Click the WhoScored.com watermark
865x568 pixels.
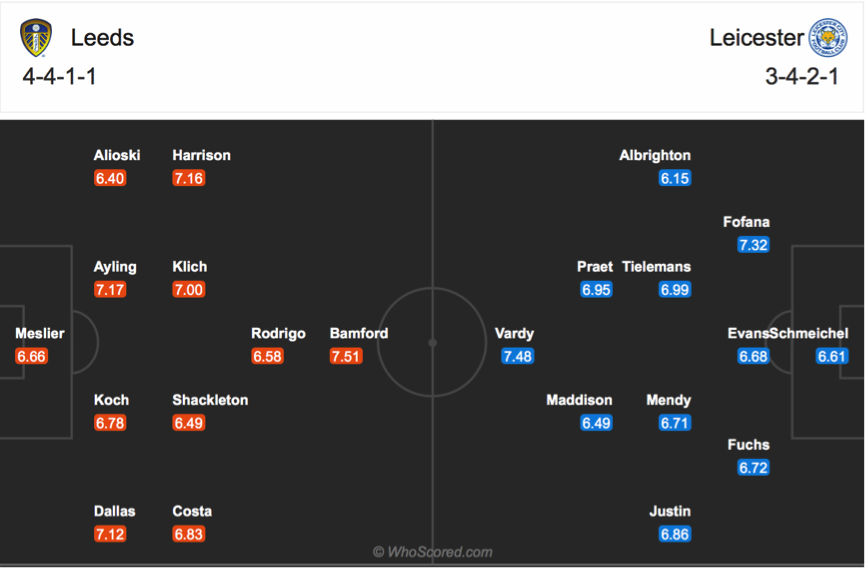pyautogui.click(x=432, y=552)
